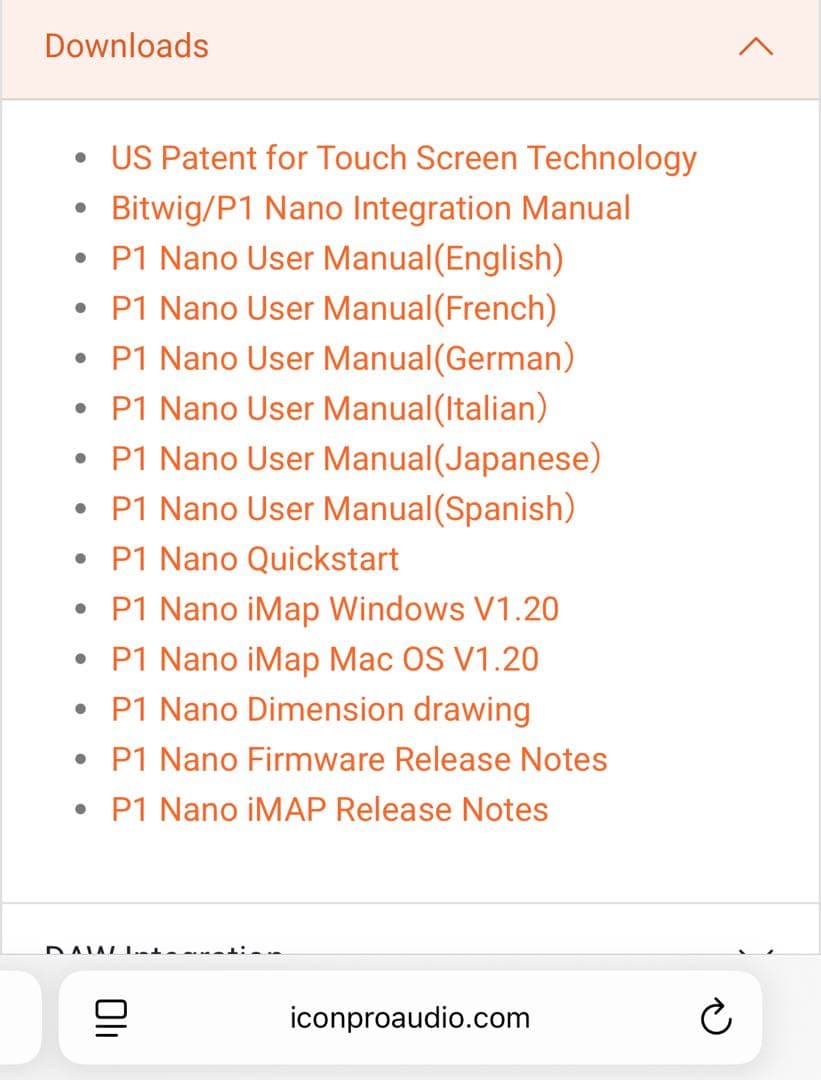The width and height of the screenshot is (821, 1080).
Task: Collapse the Downloads section chevron
Action: point(755,45)
